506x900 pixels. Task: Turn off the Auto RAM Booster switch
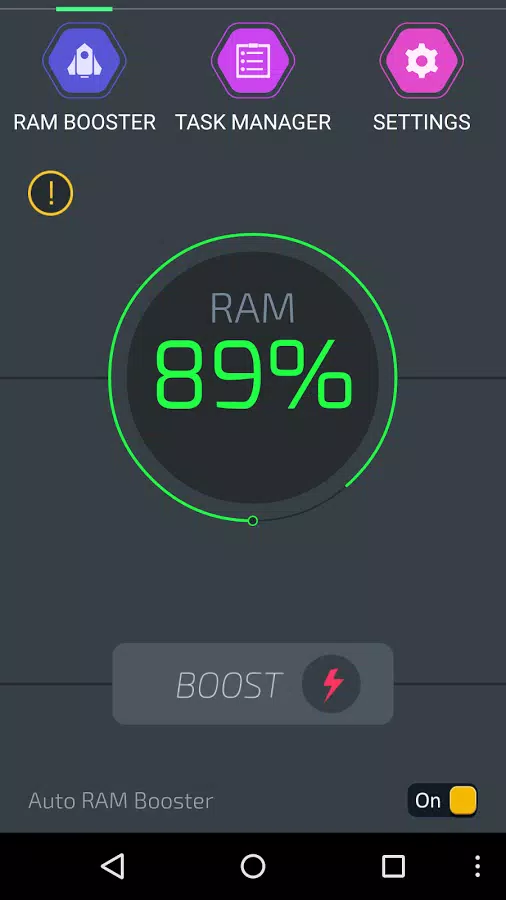coord(442,800)
